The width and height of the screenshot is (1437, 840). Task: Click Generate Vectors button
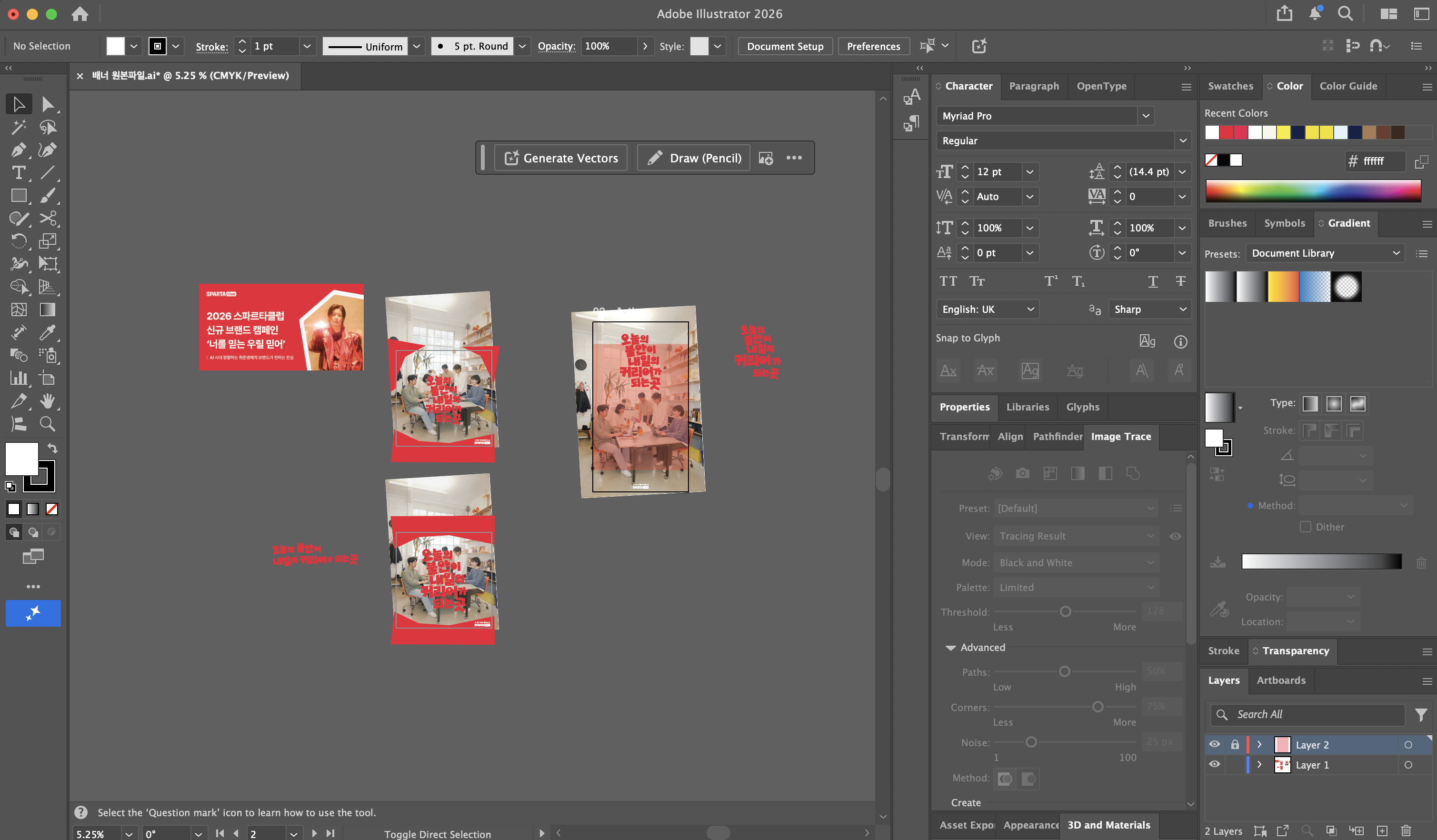pyautogui.click(x=560, y=158)
